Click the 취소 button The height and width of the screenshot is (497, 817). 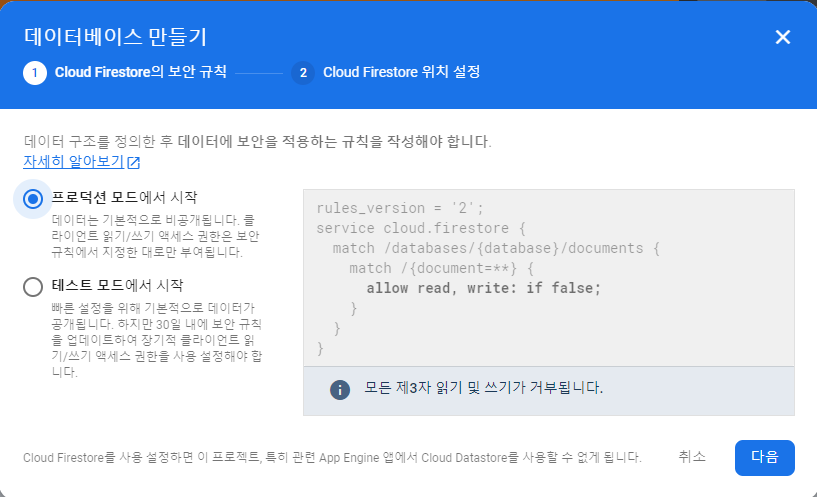[692, 457]
